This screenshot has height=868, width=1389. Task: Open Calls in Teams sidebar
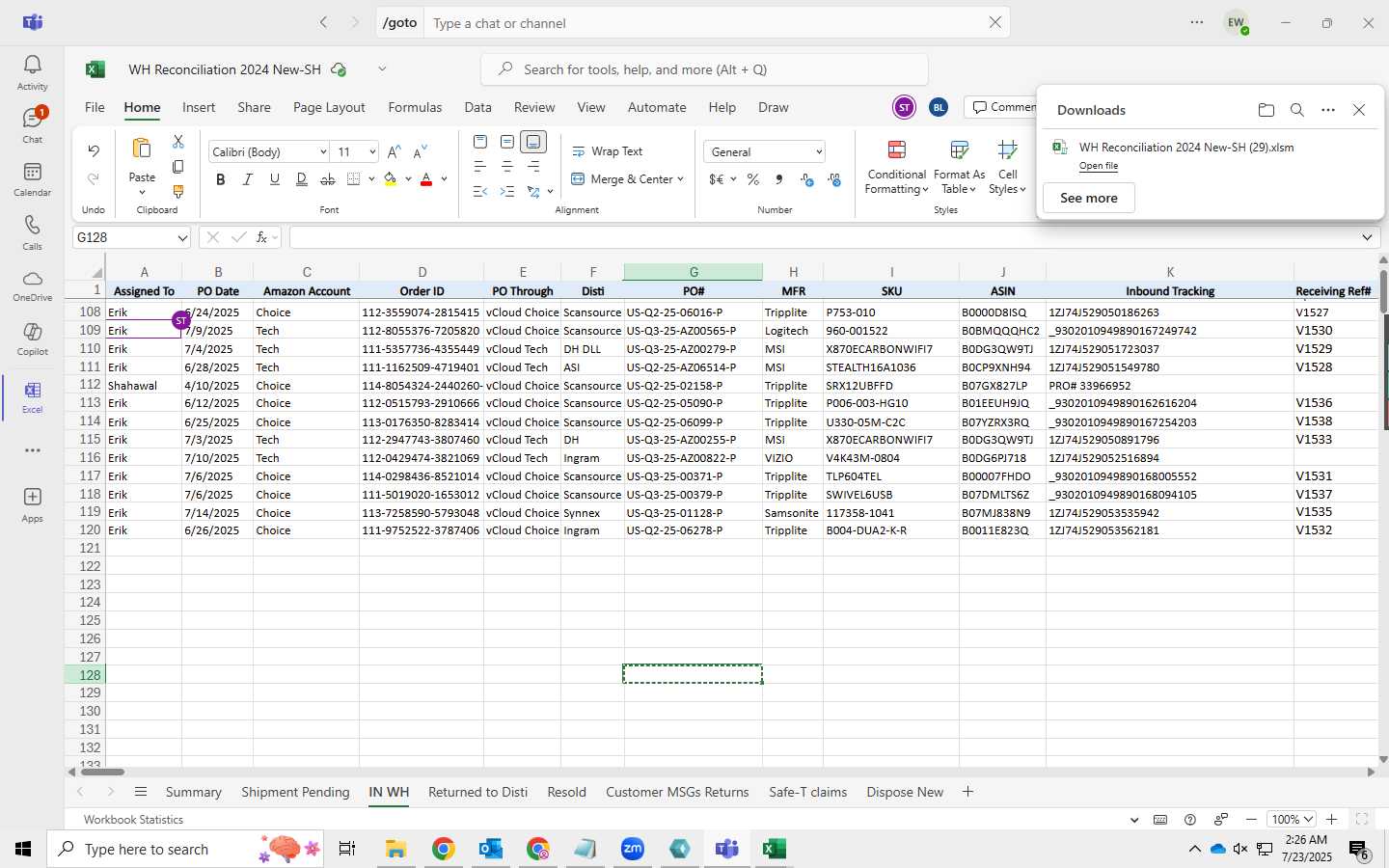click(x=32, y=232)
